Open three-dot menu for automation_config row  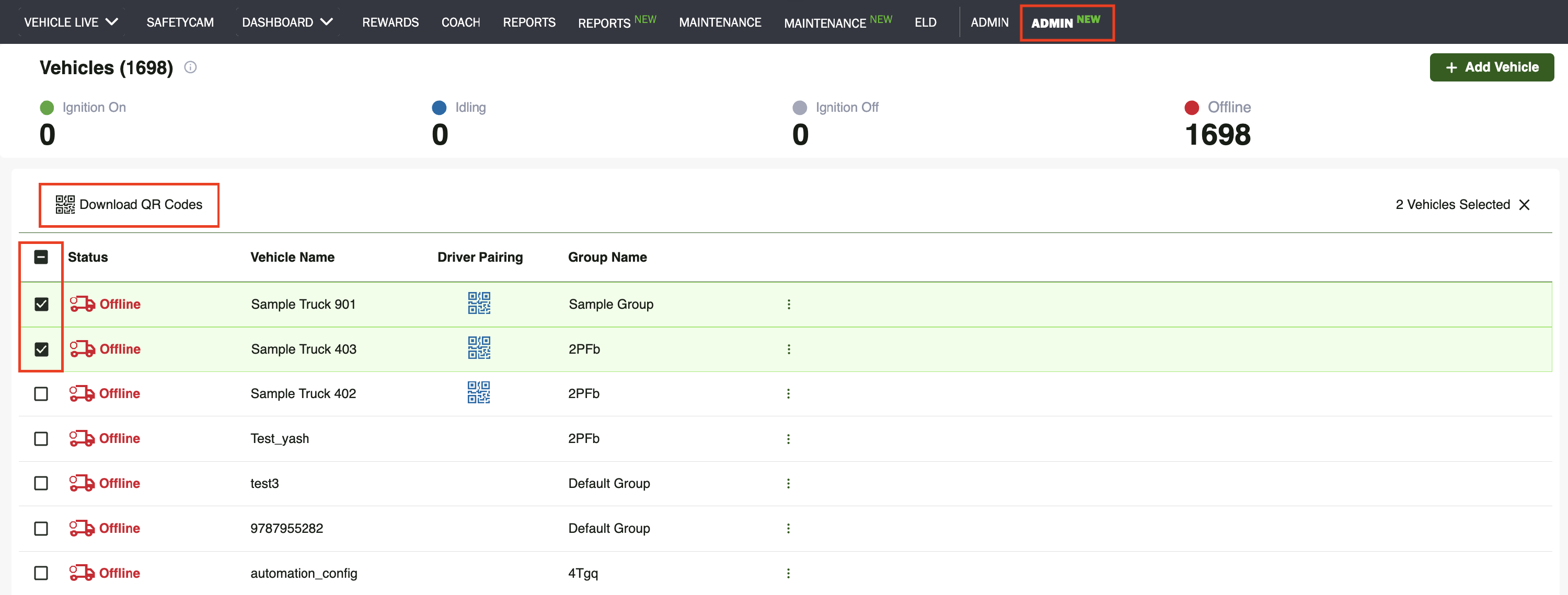[x=788, y=573]
